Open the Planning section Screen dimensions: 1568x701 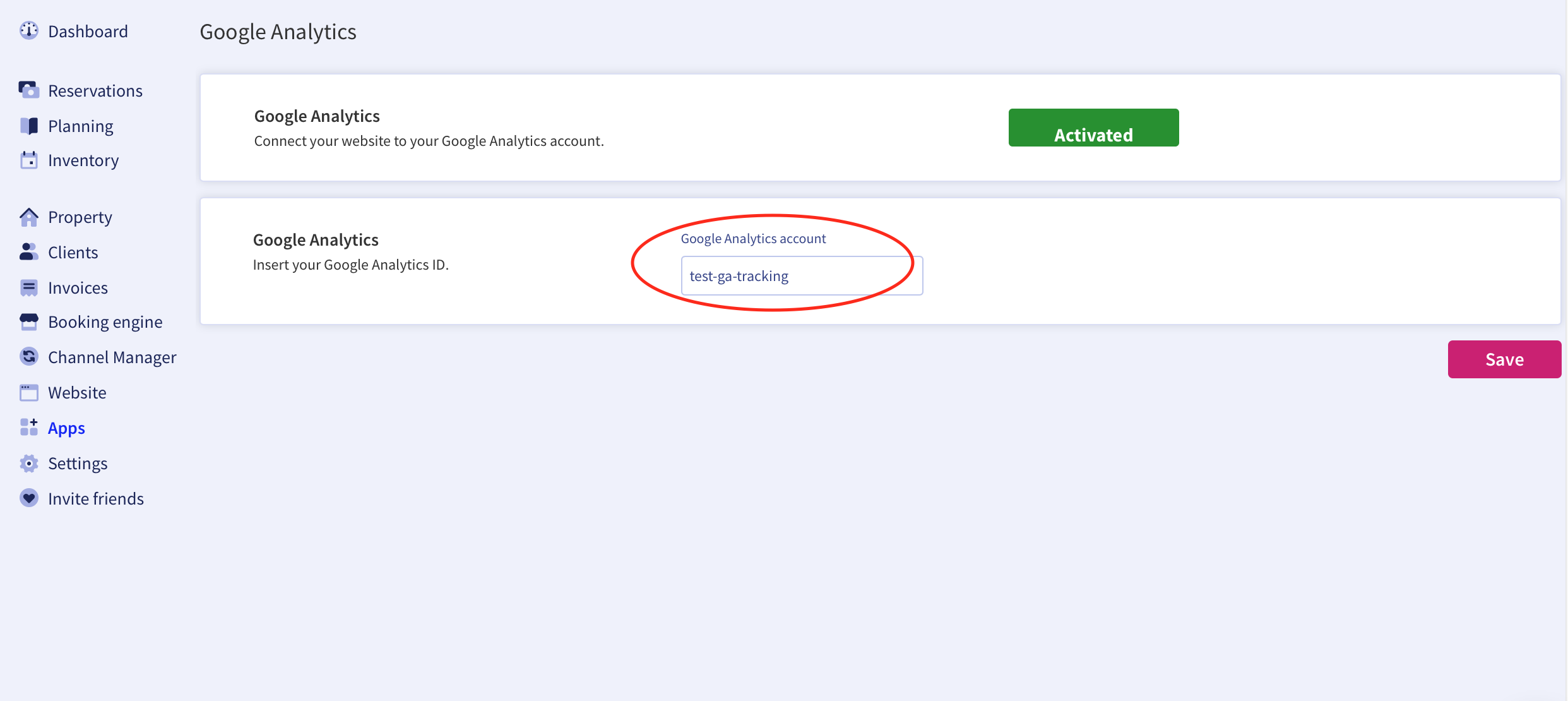tap(81, 126)
